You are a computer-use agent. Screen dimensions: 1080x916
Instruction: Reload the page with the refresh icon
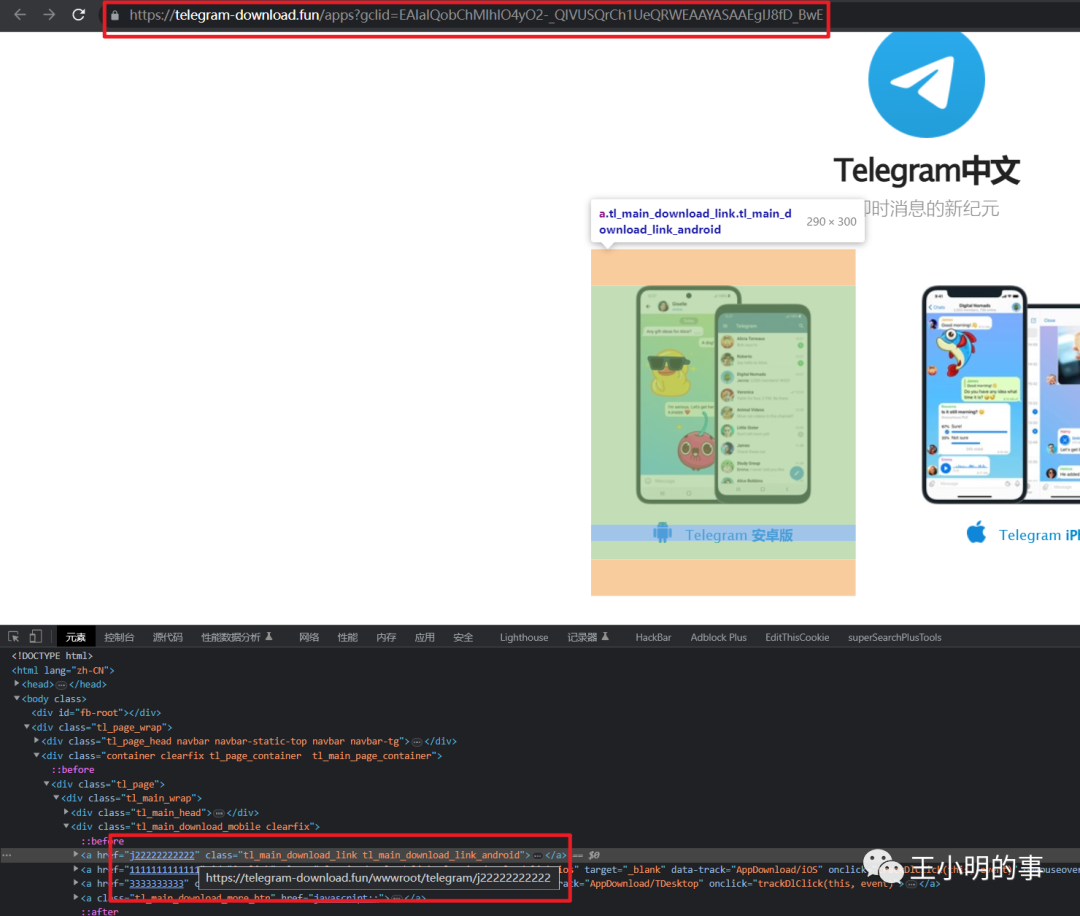click(79, 14)
